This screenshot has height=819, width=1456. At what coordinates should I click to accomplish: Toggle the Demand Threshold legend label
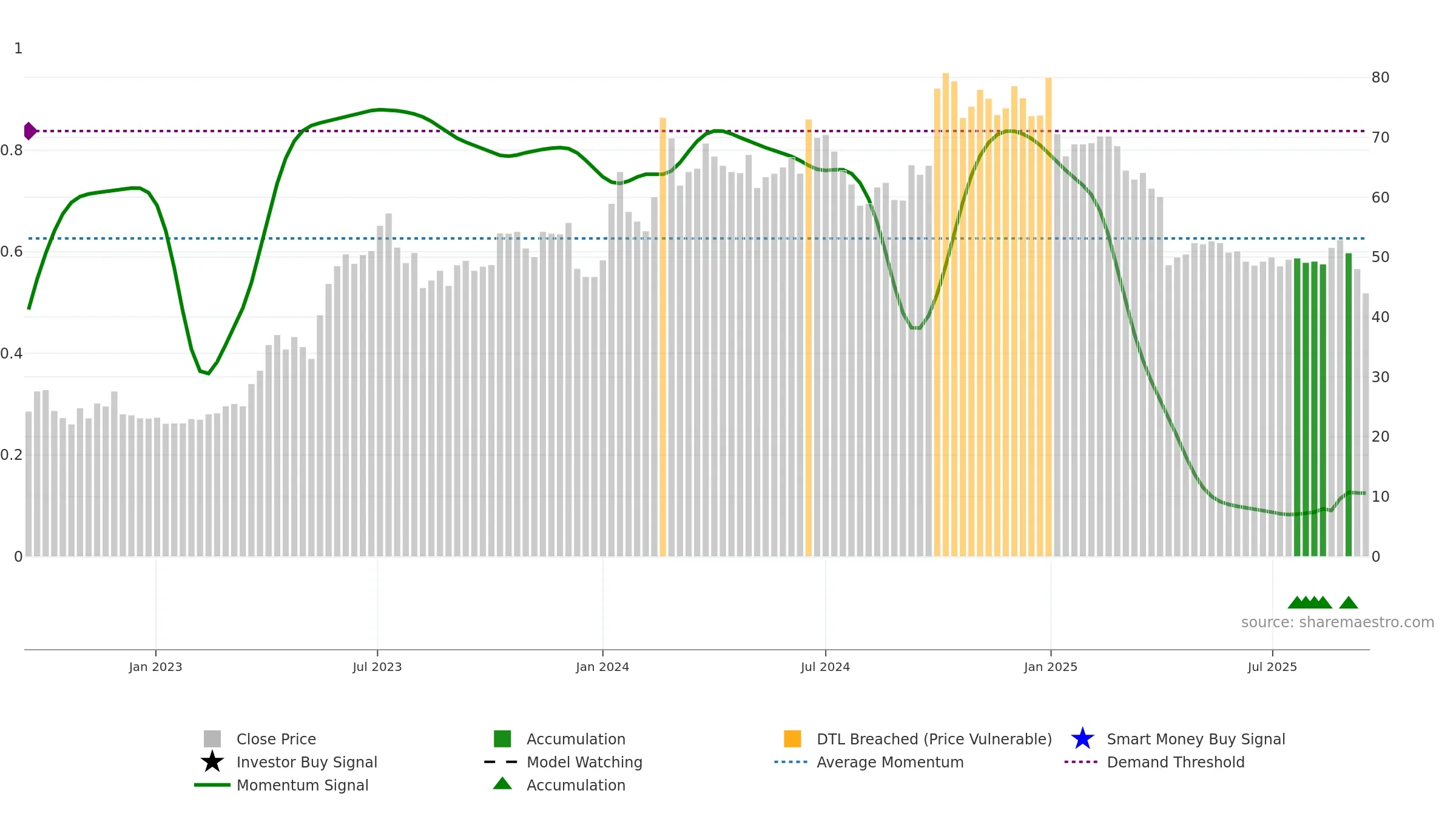point(1176,762)
